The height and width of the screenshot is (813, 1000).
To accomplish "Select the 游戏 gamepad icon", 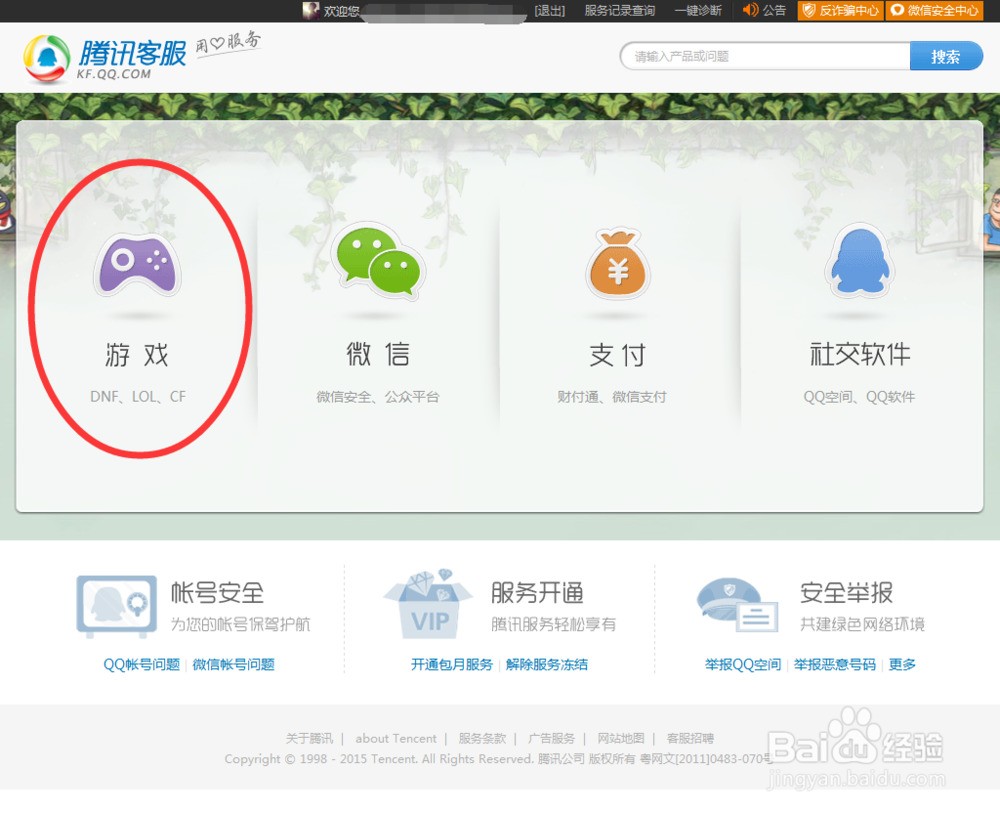I will 137,262.
